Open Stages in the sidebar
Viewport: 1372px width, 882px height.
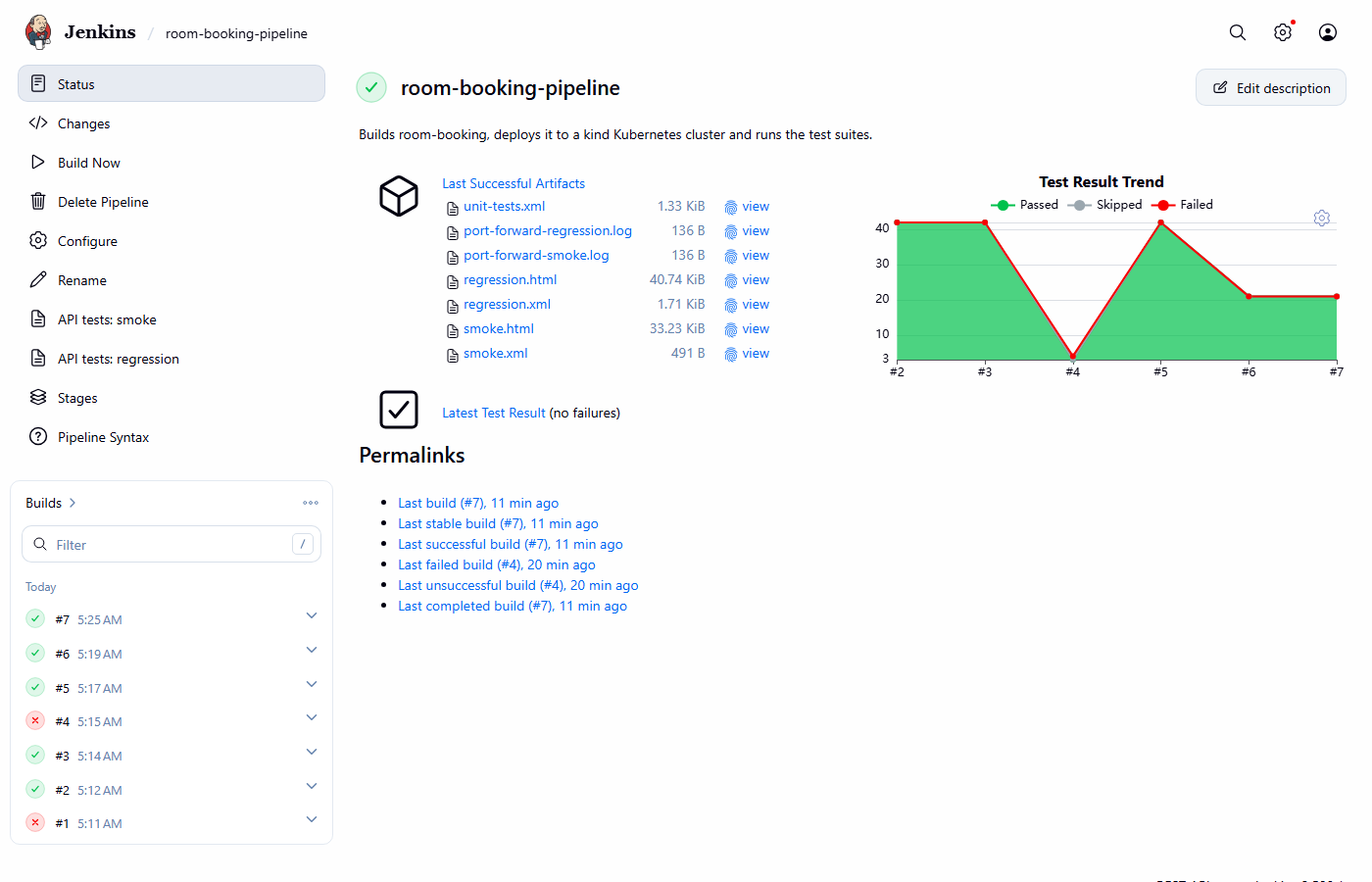tap(171, 398)
